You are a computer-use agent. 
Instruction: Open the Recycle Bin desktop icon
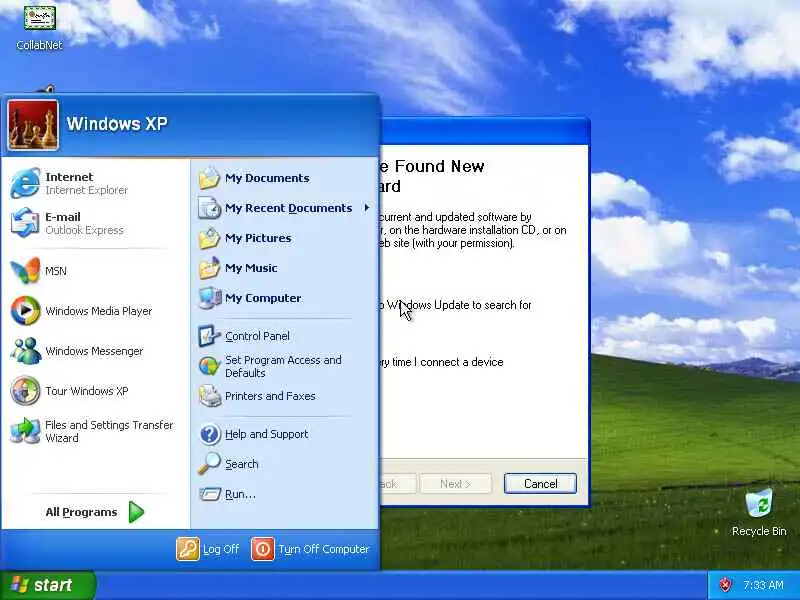coord(759,504)
